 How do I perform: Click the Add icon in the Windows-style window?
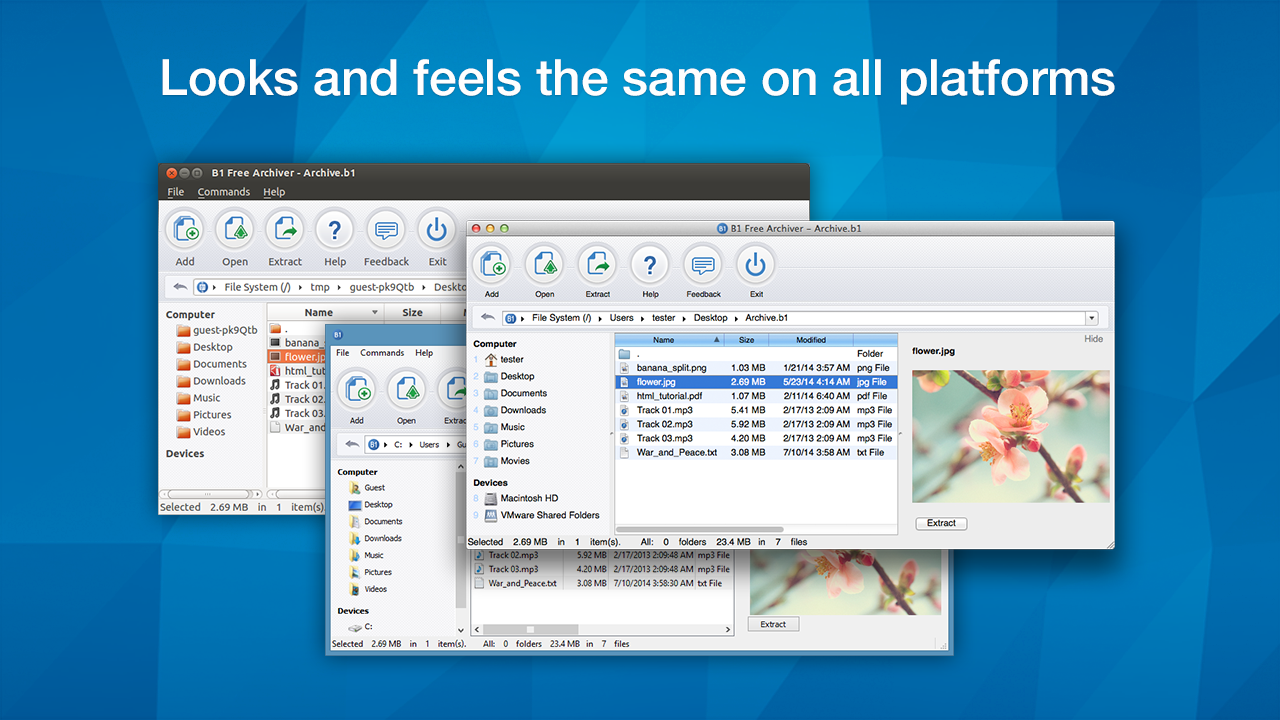click(357, 390)
